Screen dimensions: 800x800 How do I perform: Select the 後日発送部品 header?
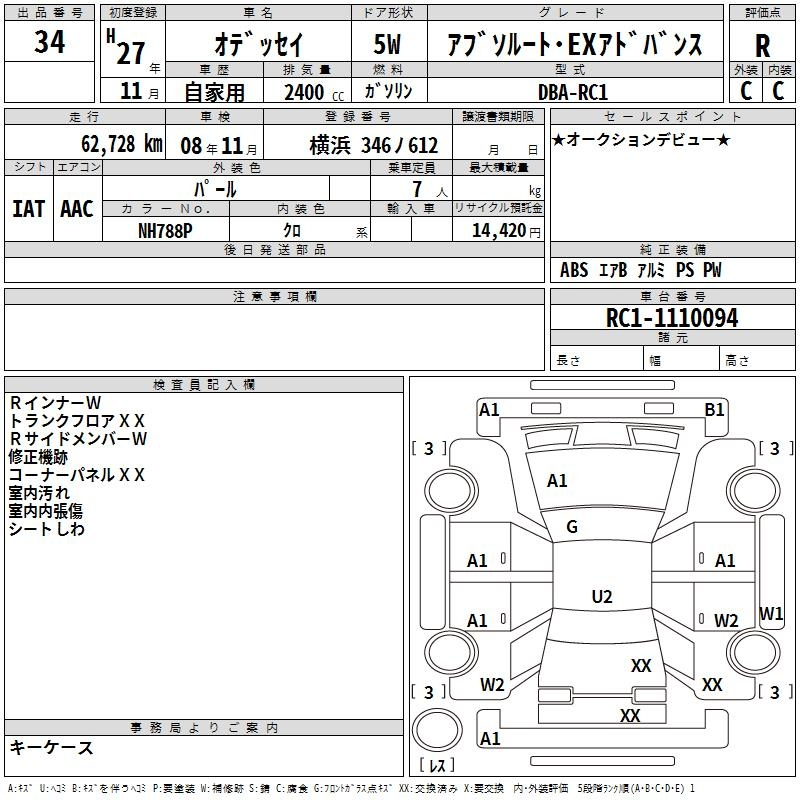coord(274,249)
